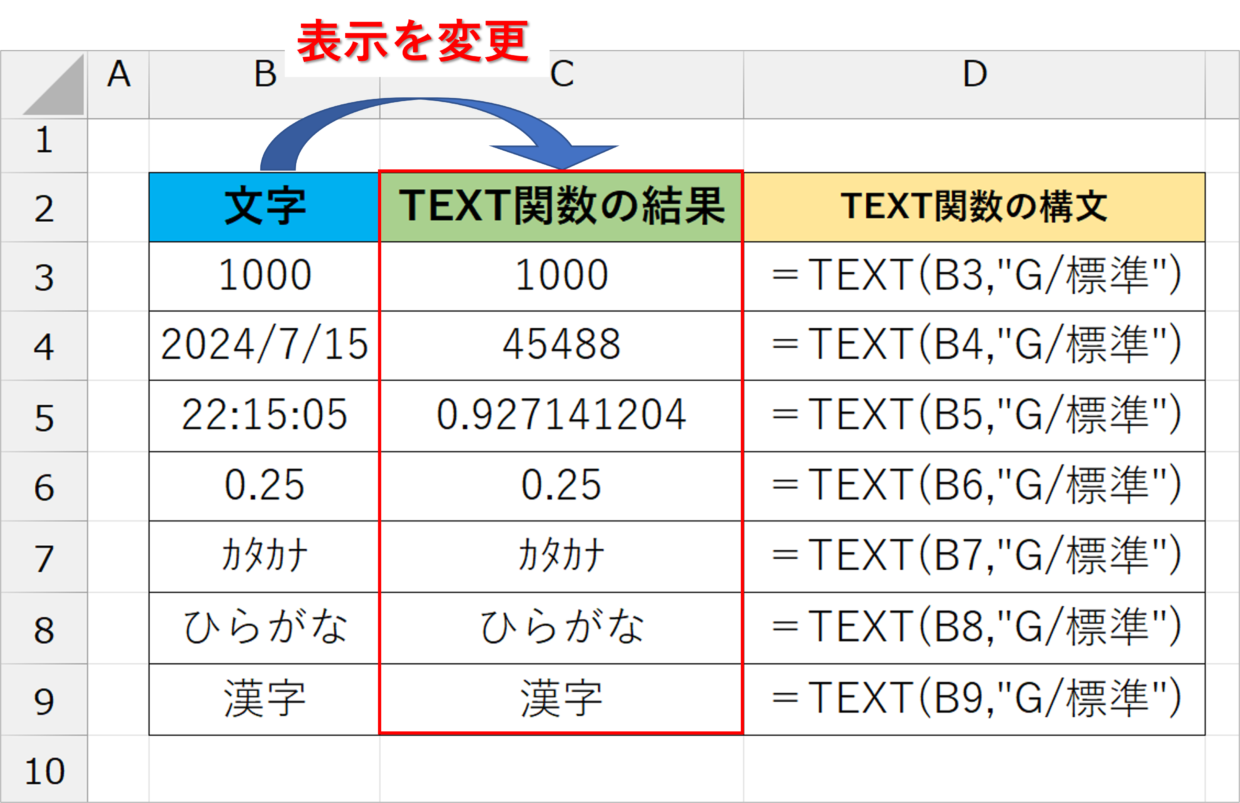Image resolution: width=1240 pixels, height=803 pixels.
Task: Click the blue 文字 header cell
Action: click(264, 207)
